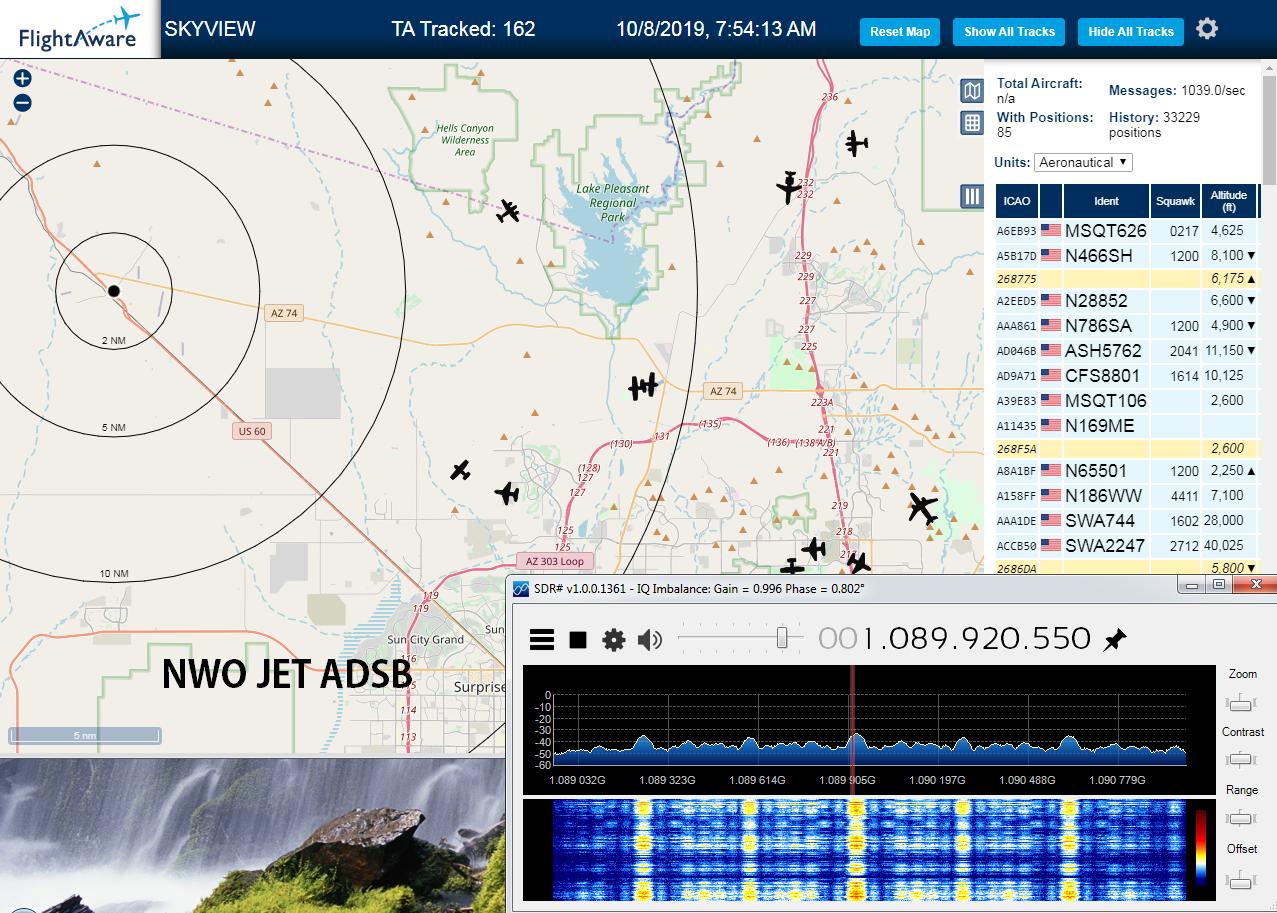Select SWA744 aircraft row
Image resolution: width=1277 pixels, height=913 pixels.
1126,521
